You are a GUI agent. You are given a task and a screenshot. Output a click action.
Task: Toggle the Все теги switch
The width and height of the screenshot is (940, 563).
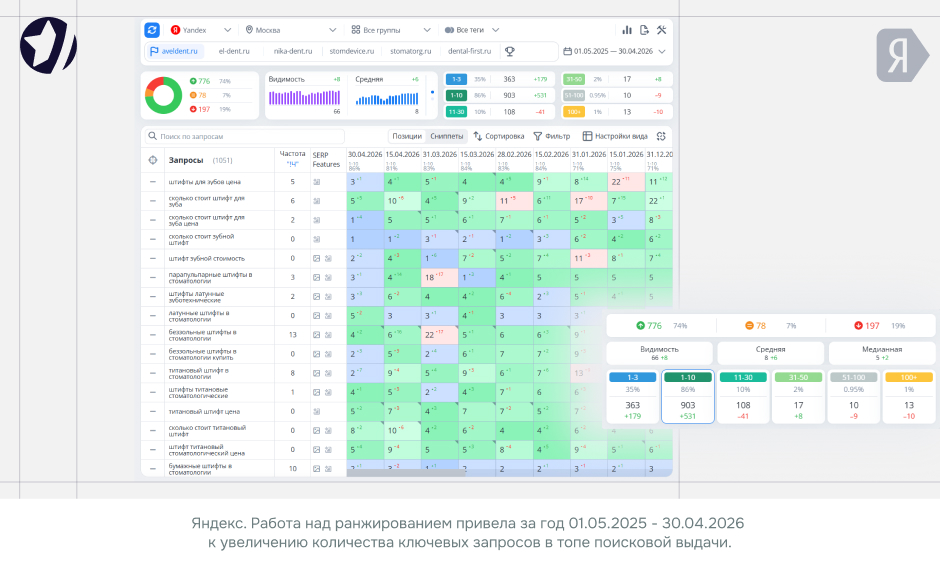449,30
